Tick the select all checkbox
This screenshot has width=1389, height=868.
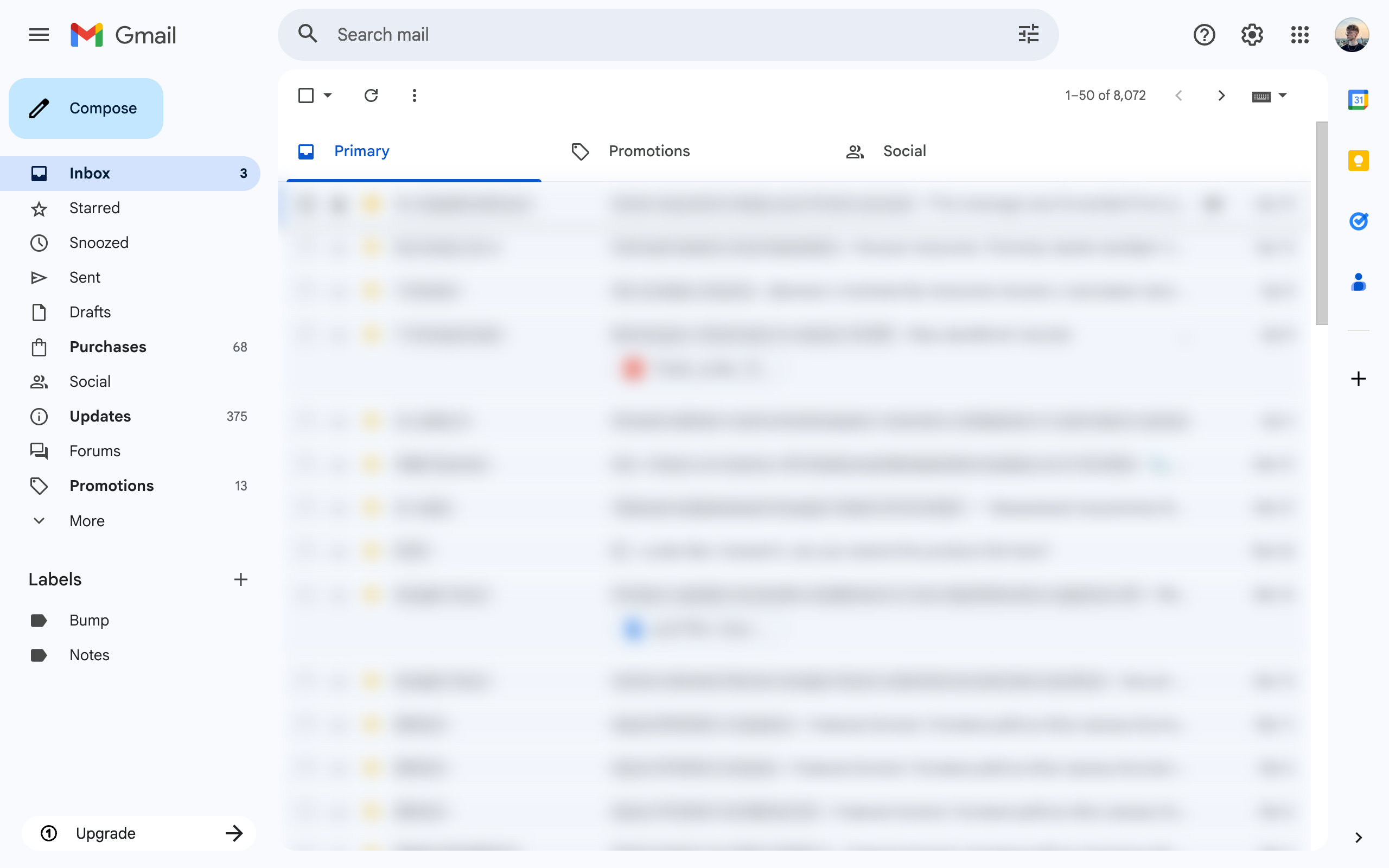pos(306,95)
